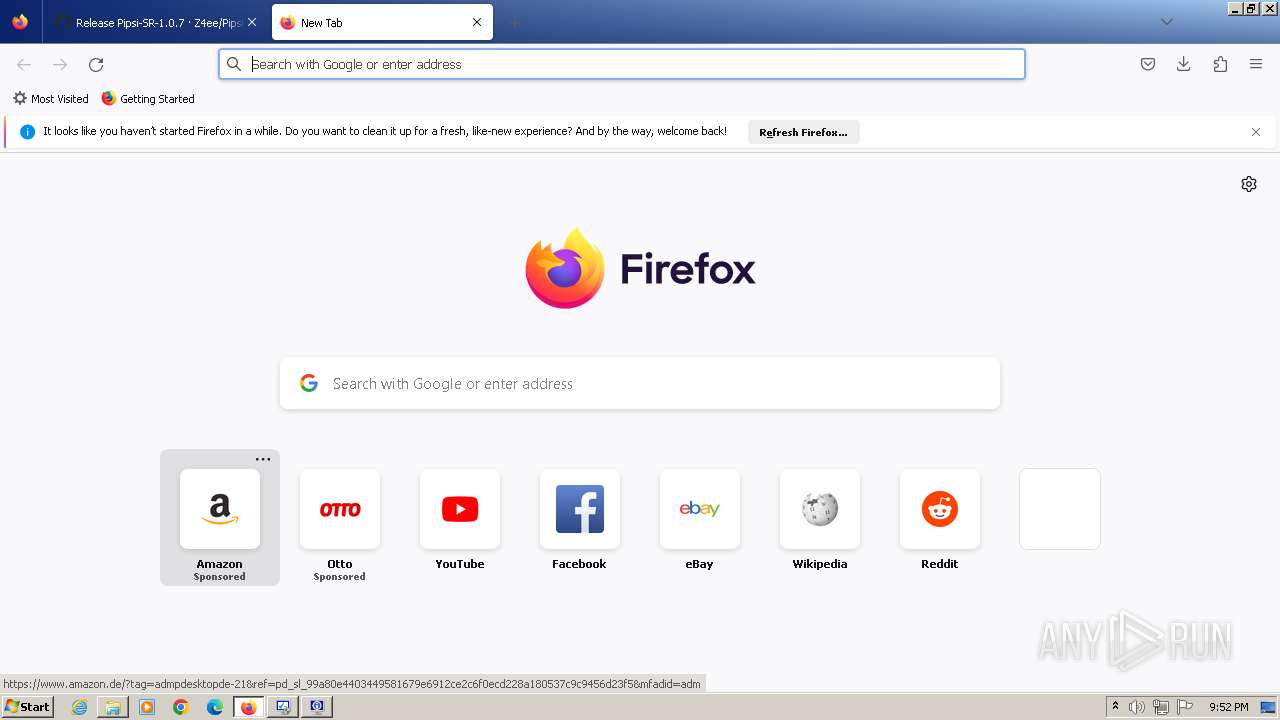Expand the list all tabs dropdown
The width and height of the screenshot is (1280, 720).
[1166, 22]
